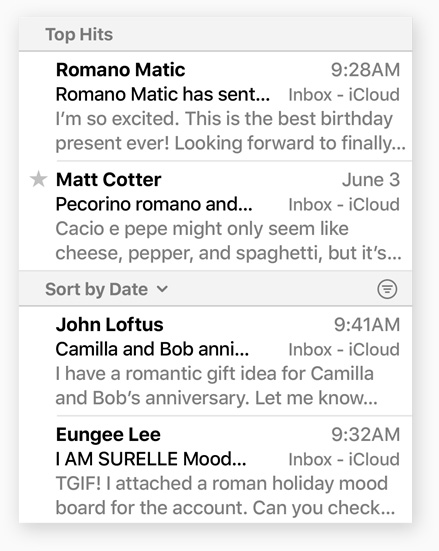Screen dimensions: 439x551
Task: Select Matt Cotter's Pecorino romano message
Action: 215,216
